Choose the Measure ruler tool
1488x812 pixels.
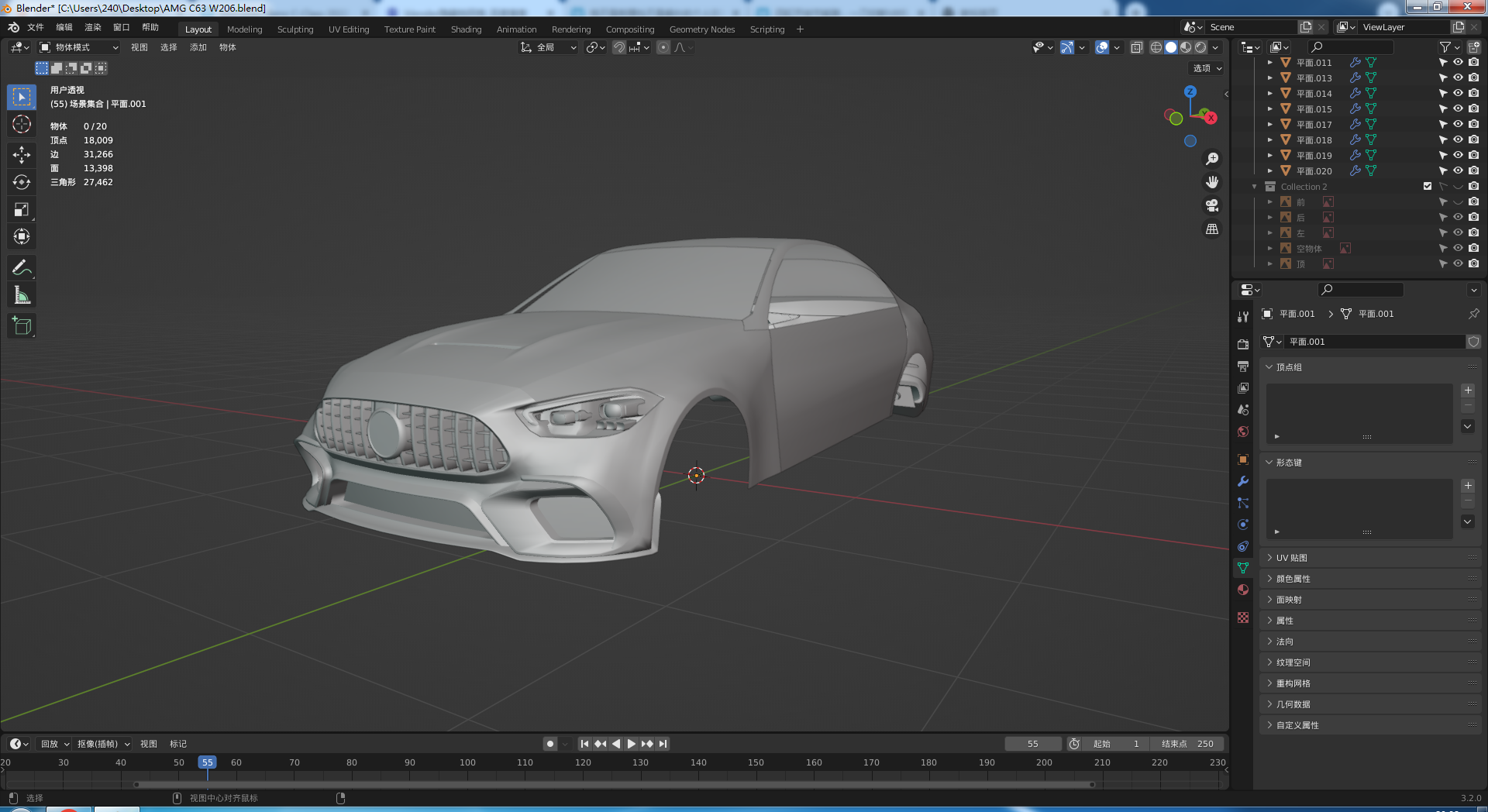click(22, 295)
